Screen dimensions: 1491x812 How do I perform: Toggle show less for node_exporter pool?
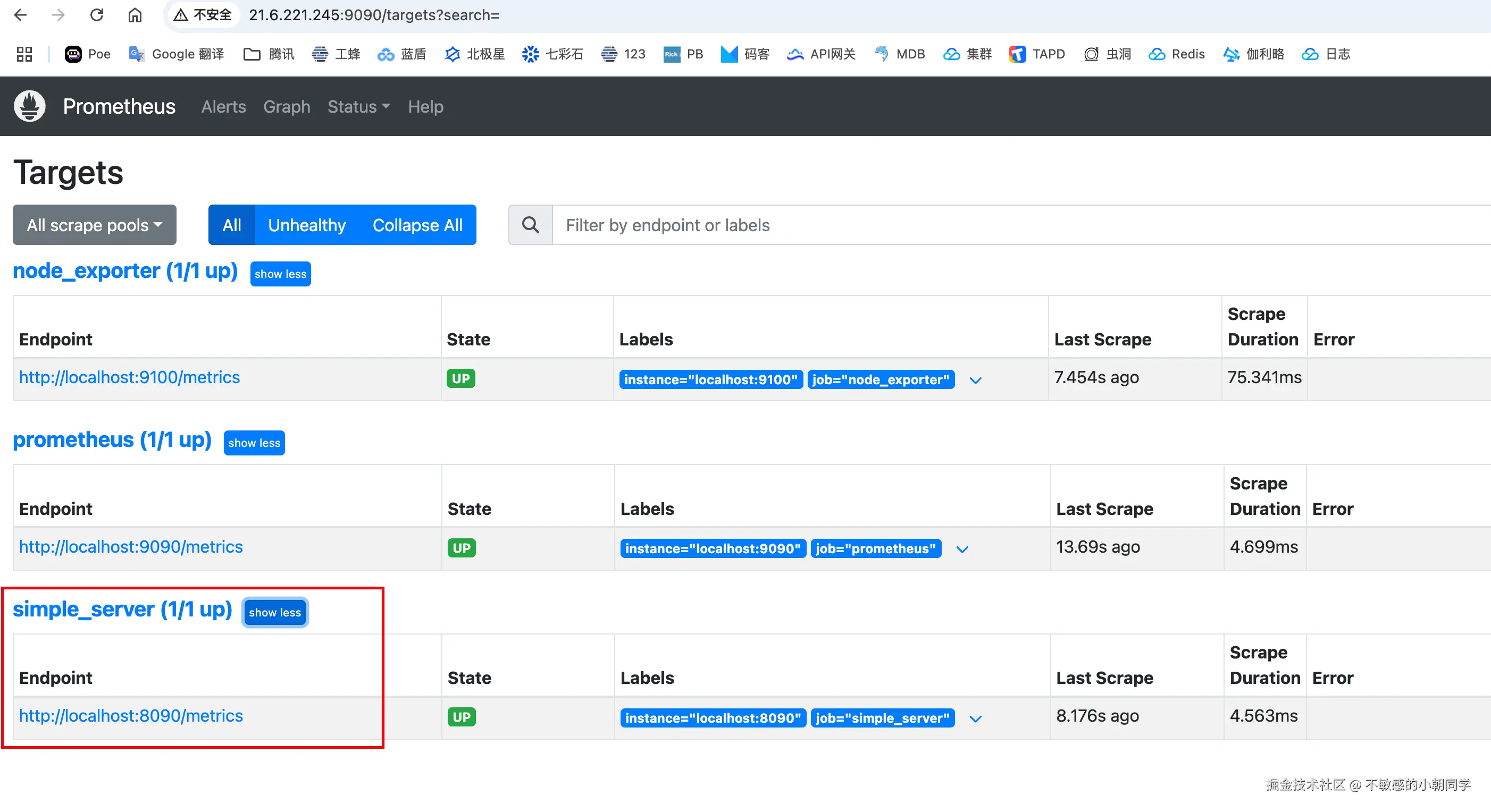(280, 274)
